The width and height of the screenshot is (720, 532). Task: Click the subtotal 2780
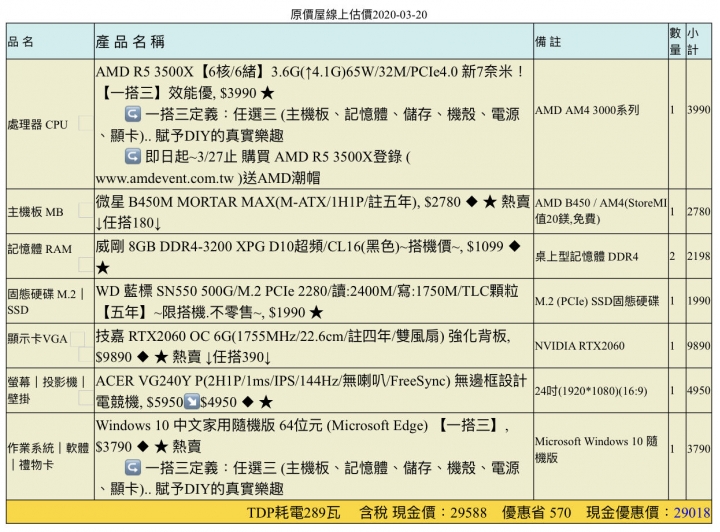[698, 212]
